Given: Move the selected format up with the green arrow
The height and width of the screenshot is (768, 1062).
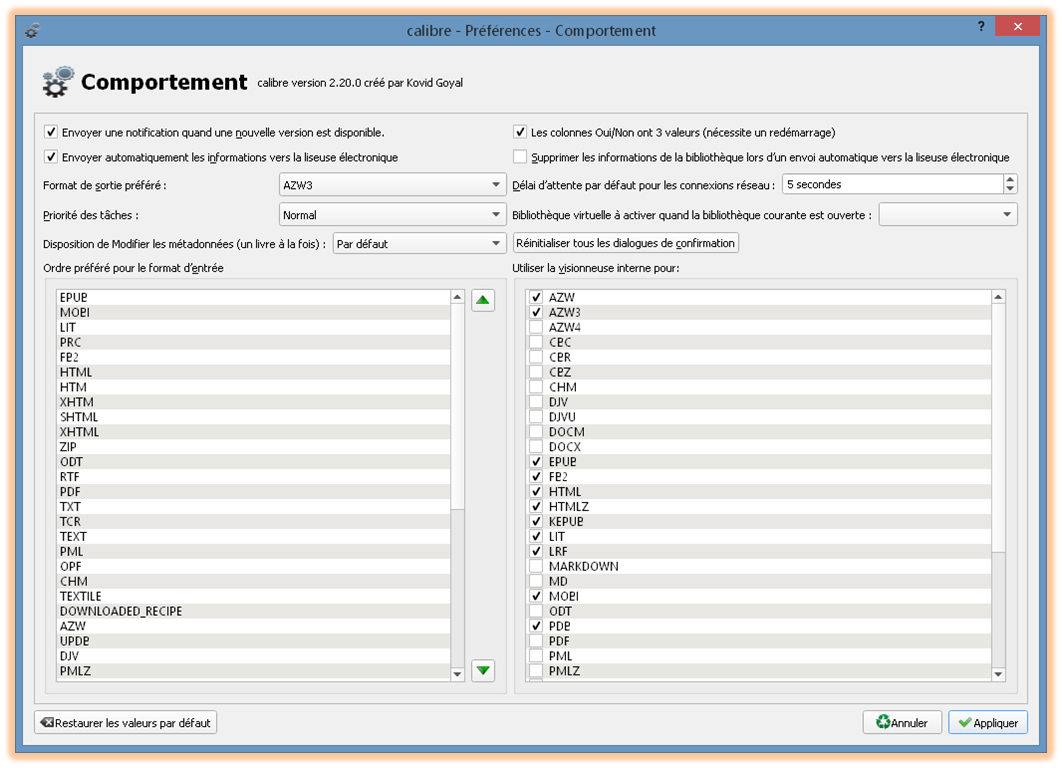Looking at the screenshot, I should 483,300.
